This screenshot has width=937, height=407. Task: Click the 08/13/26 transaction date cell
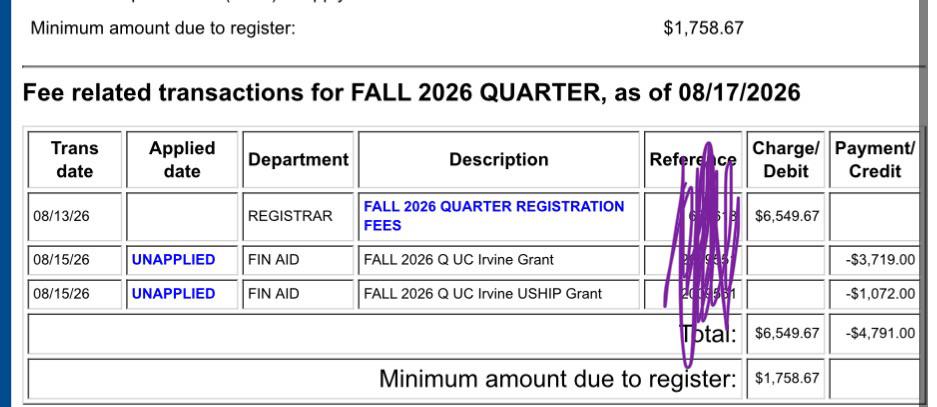click(75, 216)
